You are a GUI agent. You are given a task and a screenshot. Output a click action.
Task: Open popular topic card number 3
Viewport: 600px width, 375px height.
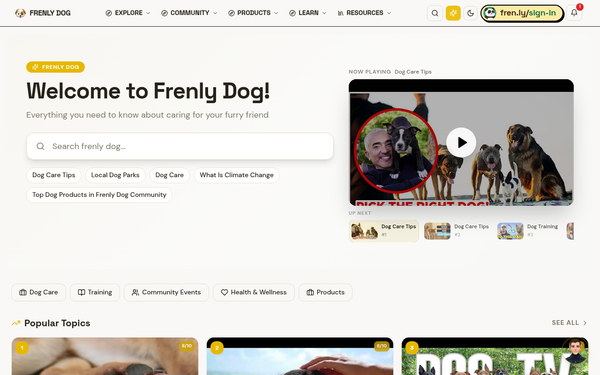click(495, 356)
